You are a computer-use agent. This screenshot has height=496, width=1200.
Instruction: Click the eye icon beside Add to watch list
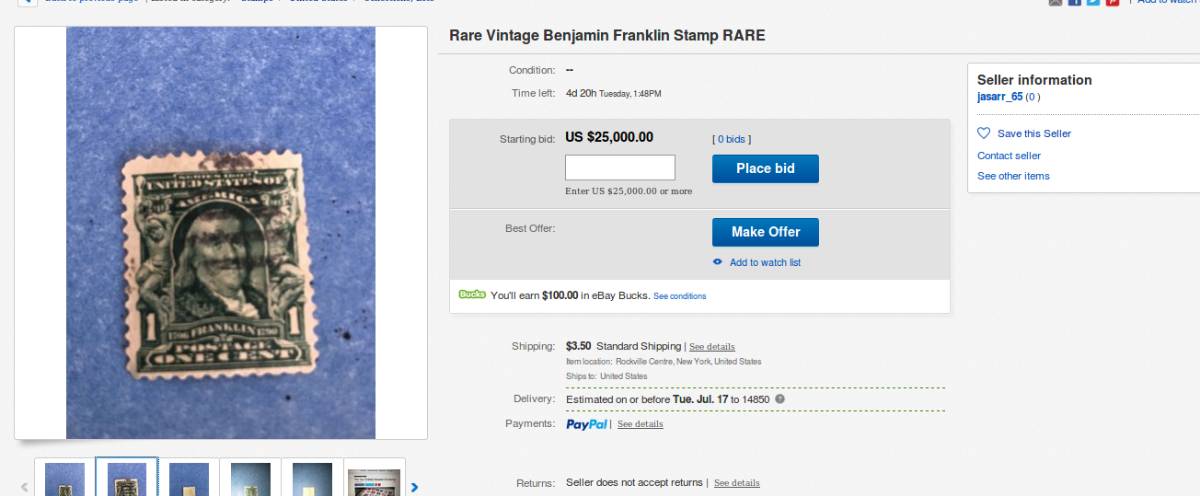pos(717,262)
